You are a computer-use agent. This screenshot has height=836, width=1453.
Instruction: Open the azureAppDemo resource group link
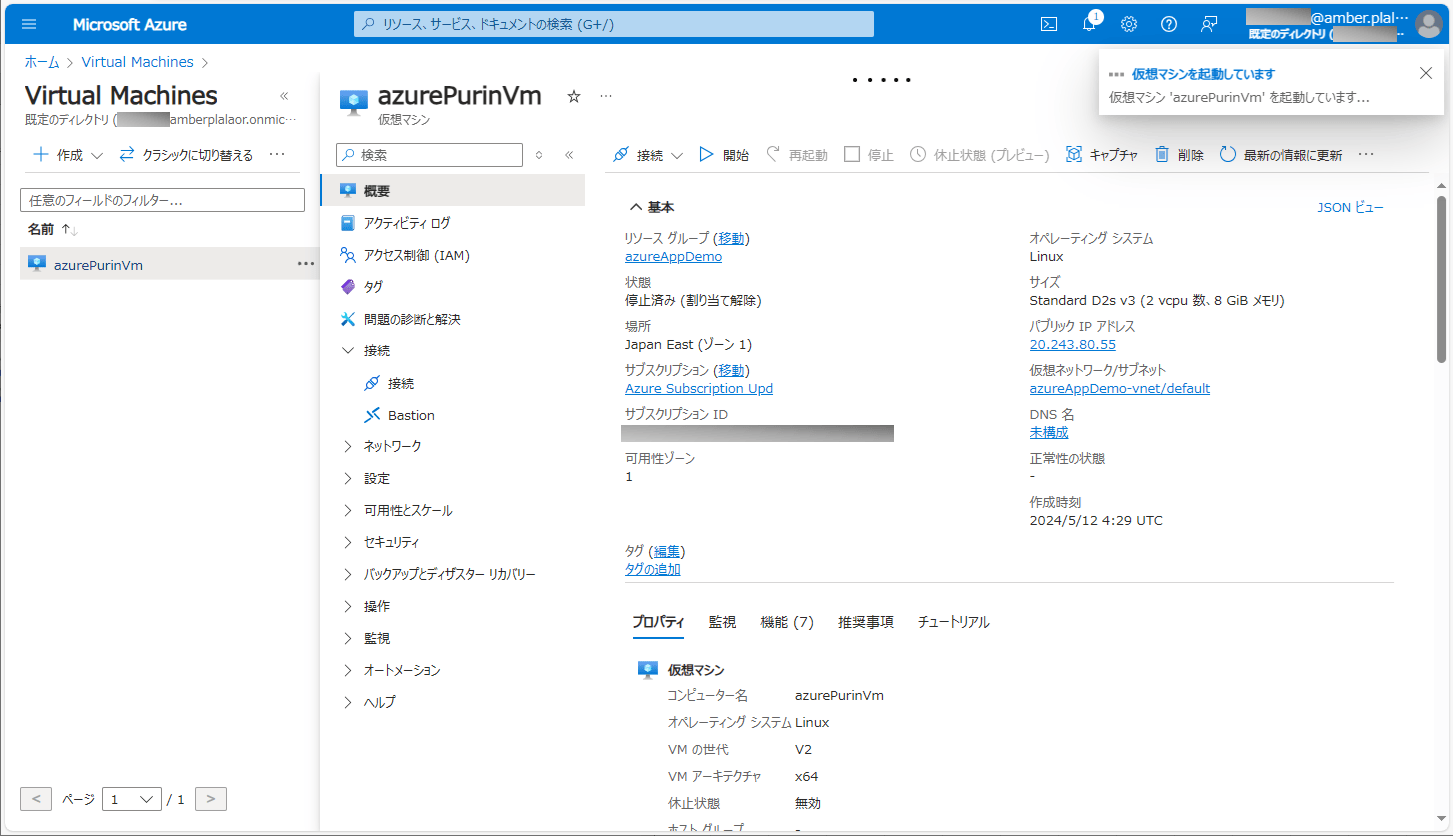click(x=673, y=257)
